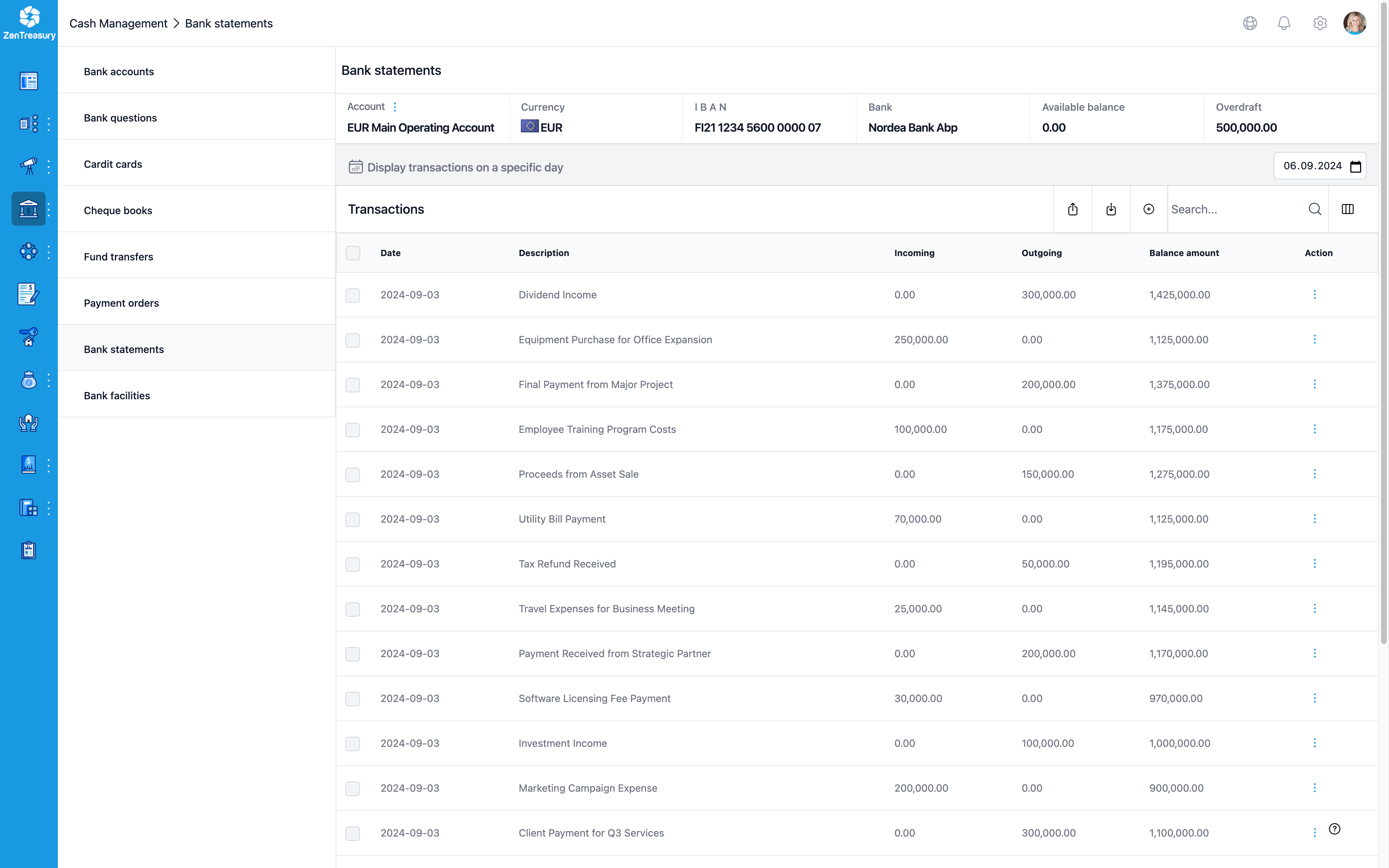1389x868 pixels.
Task: Click the Cash Management breadcrumb link
Action: pos(118,24)
